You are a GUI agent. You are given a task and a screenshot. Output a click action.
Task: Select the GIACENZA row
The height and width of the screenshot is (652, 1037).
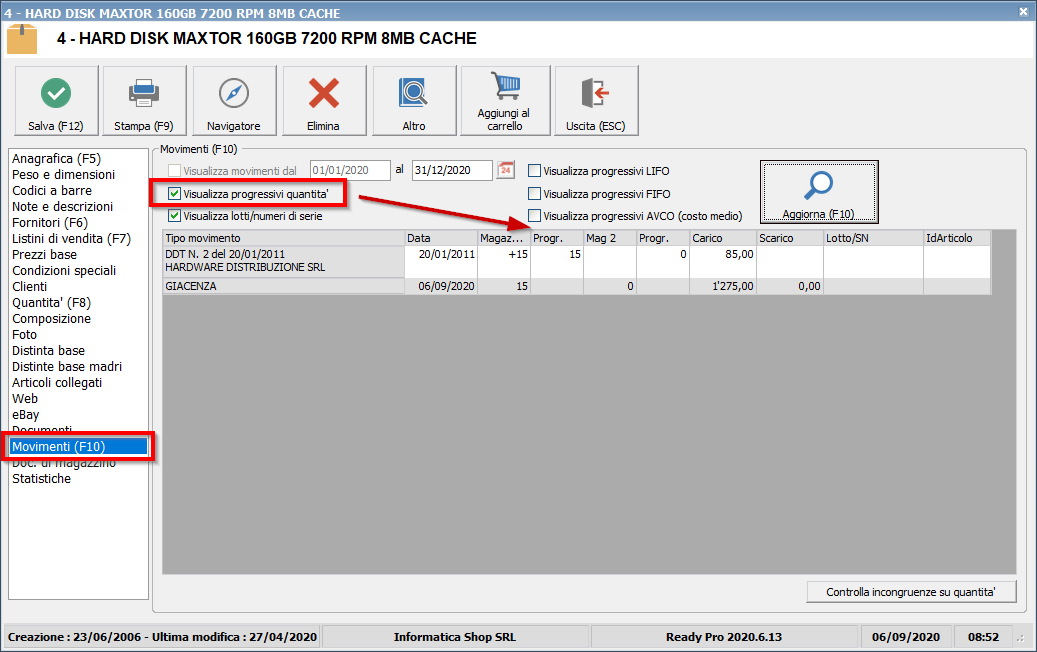point(577,286)
